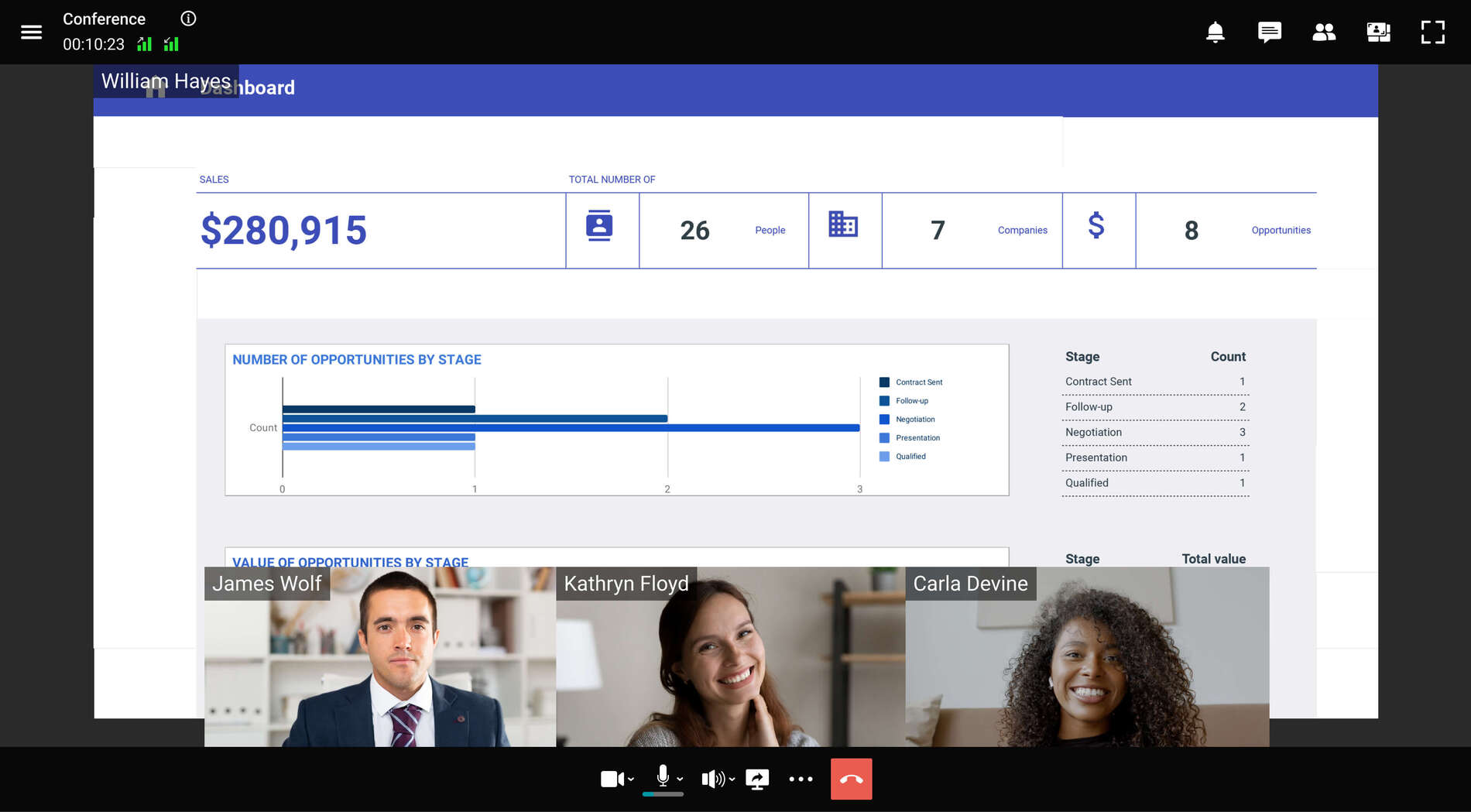Open the chat panel
The height and width of the screenshot is (812, 1471).
click(x=1269, y=32)
